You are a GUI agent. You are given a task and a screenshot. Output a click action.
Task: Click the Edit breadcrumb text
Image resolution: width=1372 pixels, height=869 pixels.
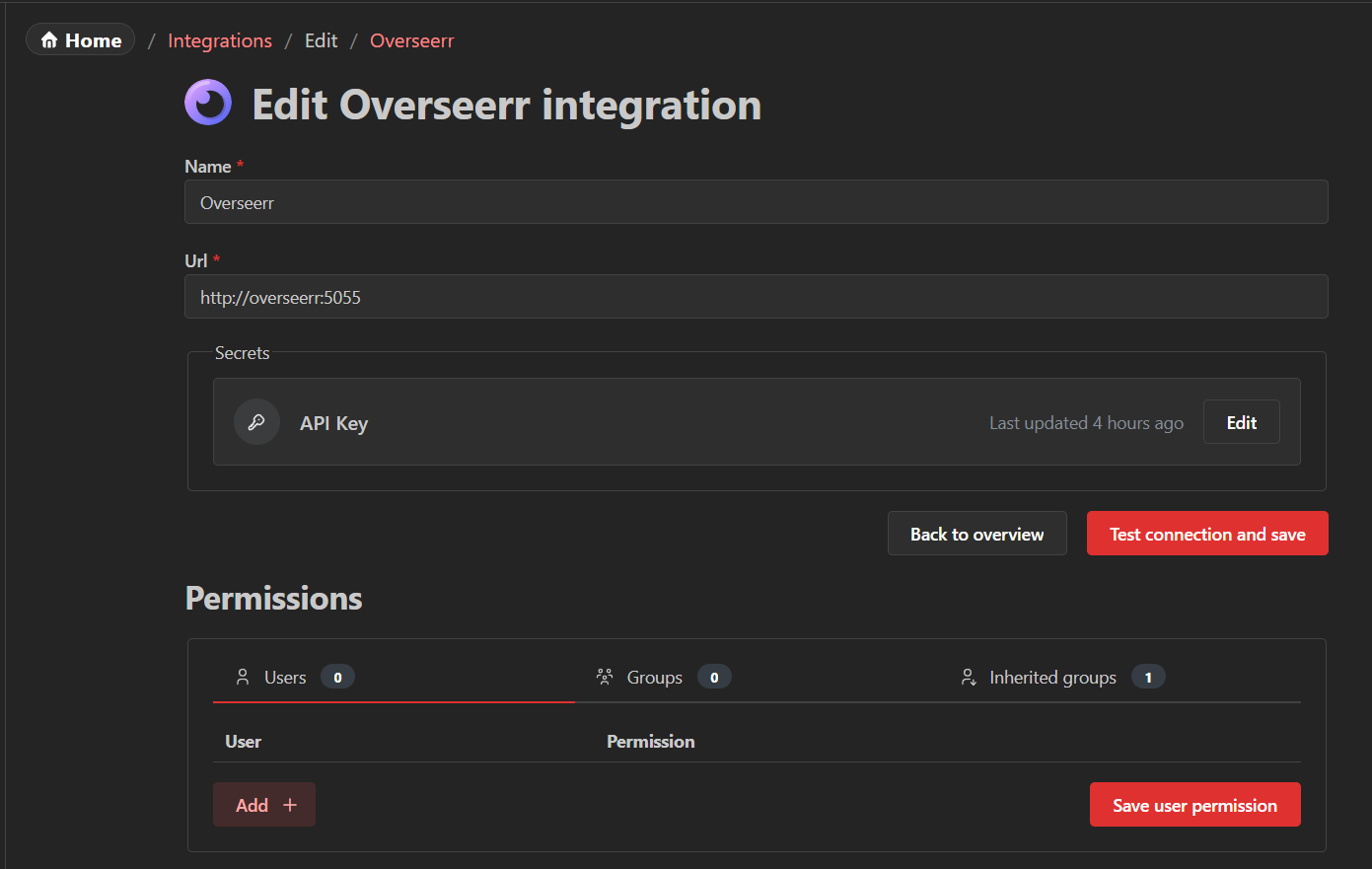pyautogui.click(x=322, y=40)
